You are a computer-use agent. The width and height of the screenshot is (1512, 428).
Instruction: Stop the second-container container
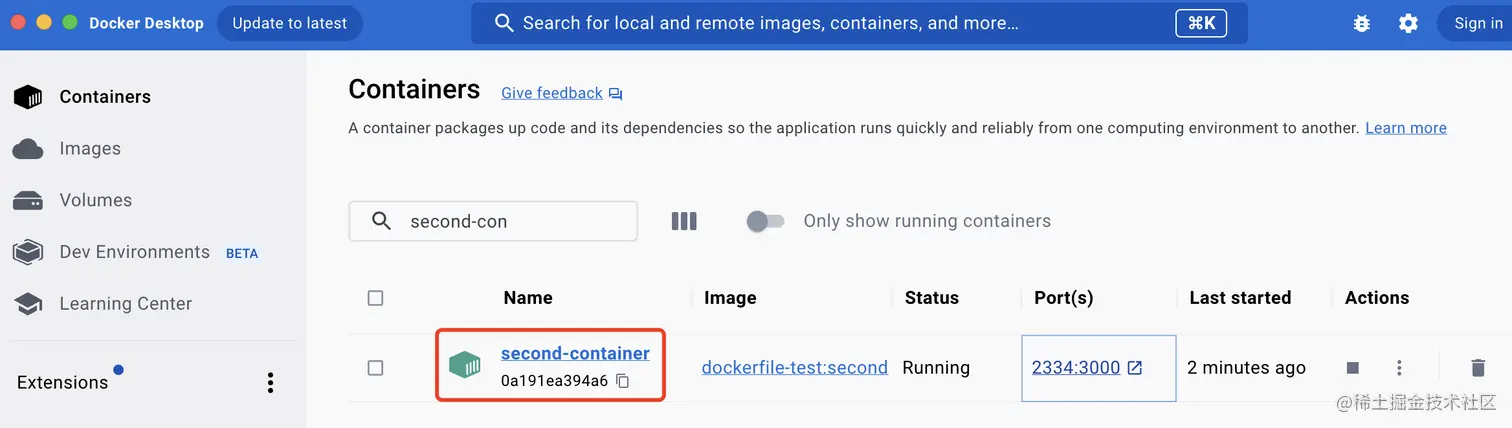(1352, 368)
